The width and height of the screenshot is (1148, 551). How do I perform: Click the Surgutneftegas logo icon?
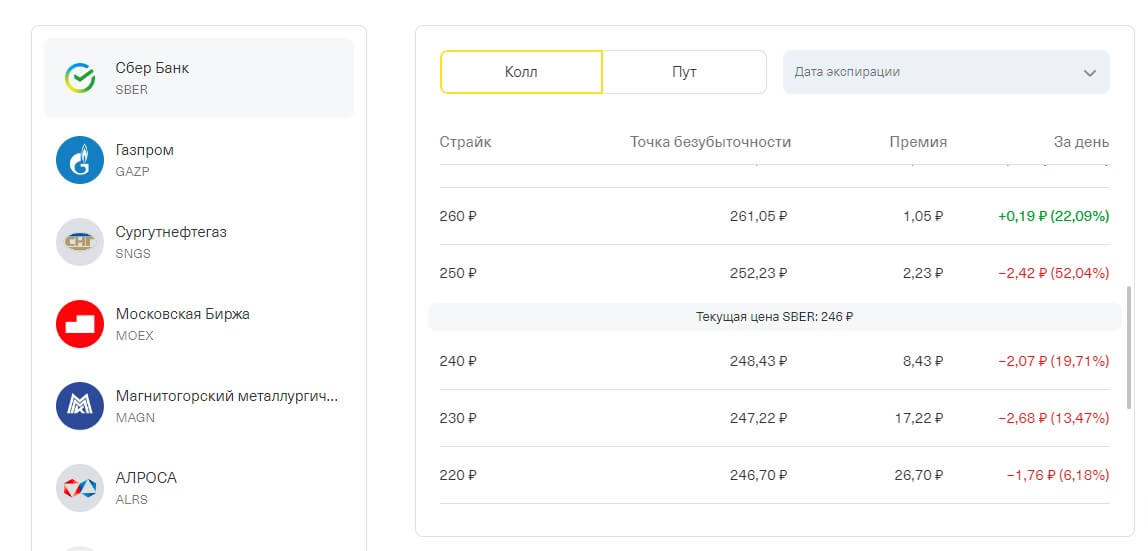pos(80,242)
